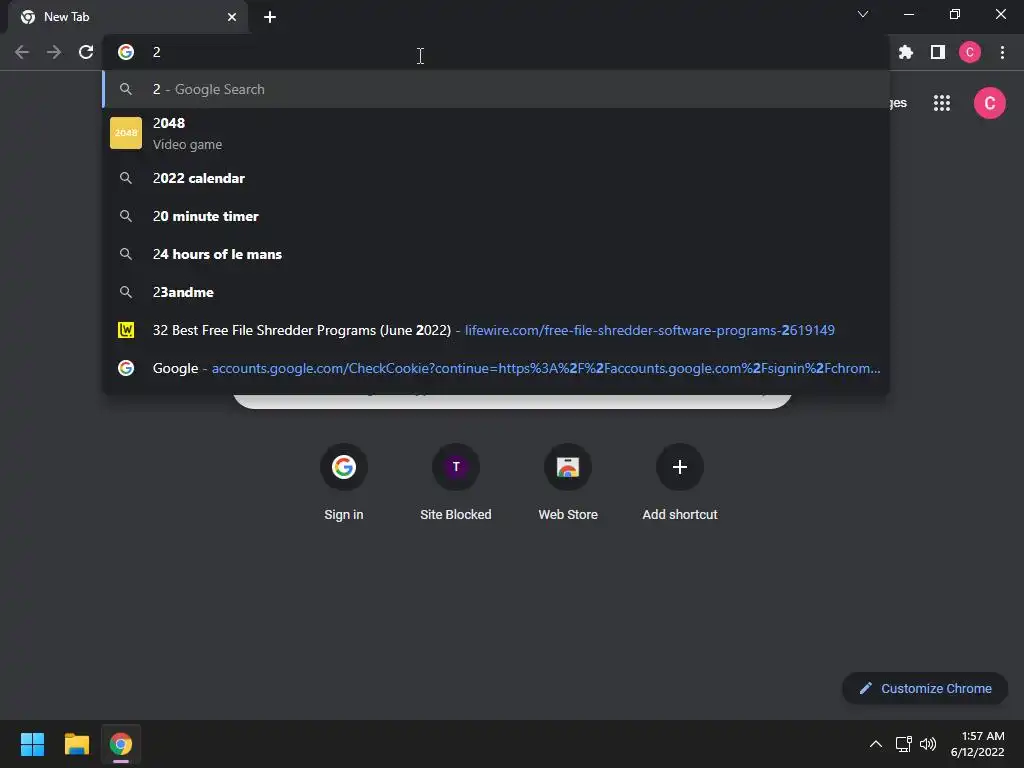The height and width of the screenshot is (768, 1024).
Task: Open the lifewire File Shredder Programs suggestion
Action: click(x=496, y=330)
